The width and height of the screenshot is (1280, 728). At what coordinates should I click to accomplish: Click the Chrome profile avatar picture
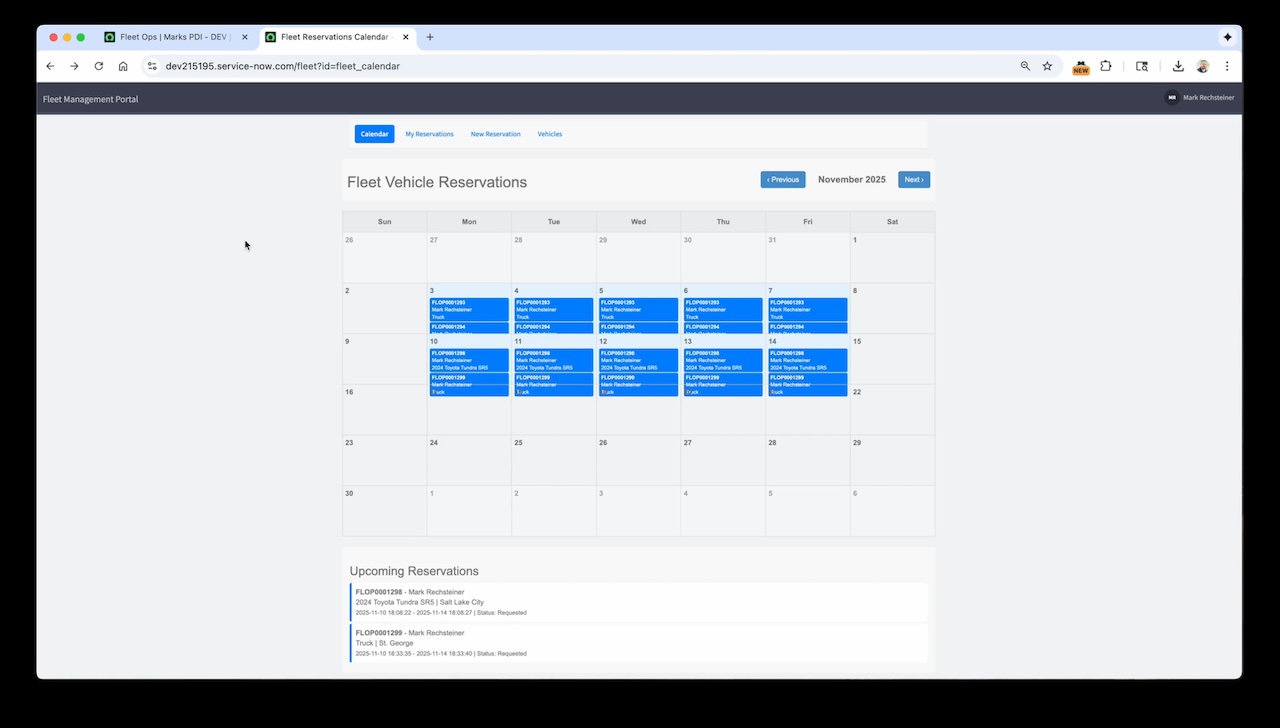click(1204, 66)
